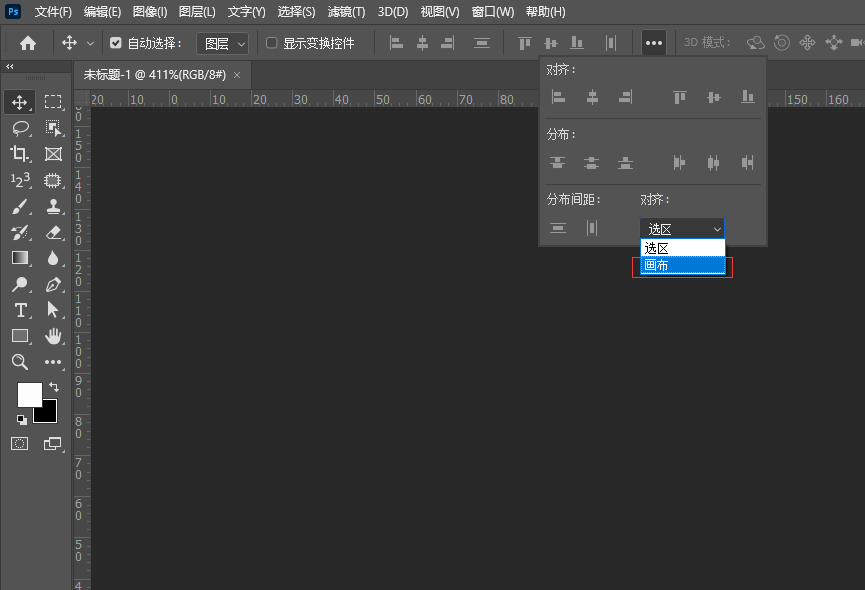This screenshot has height=590, width=865.
Task: Toggle the 自动选择 checkbox
Action: (x=116, y=43)
